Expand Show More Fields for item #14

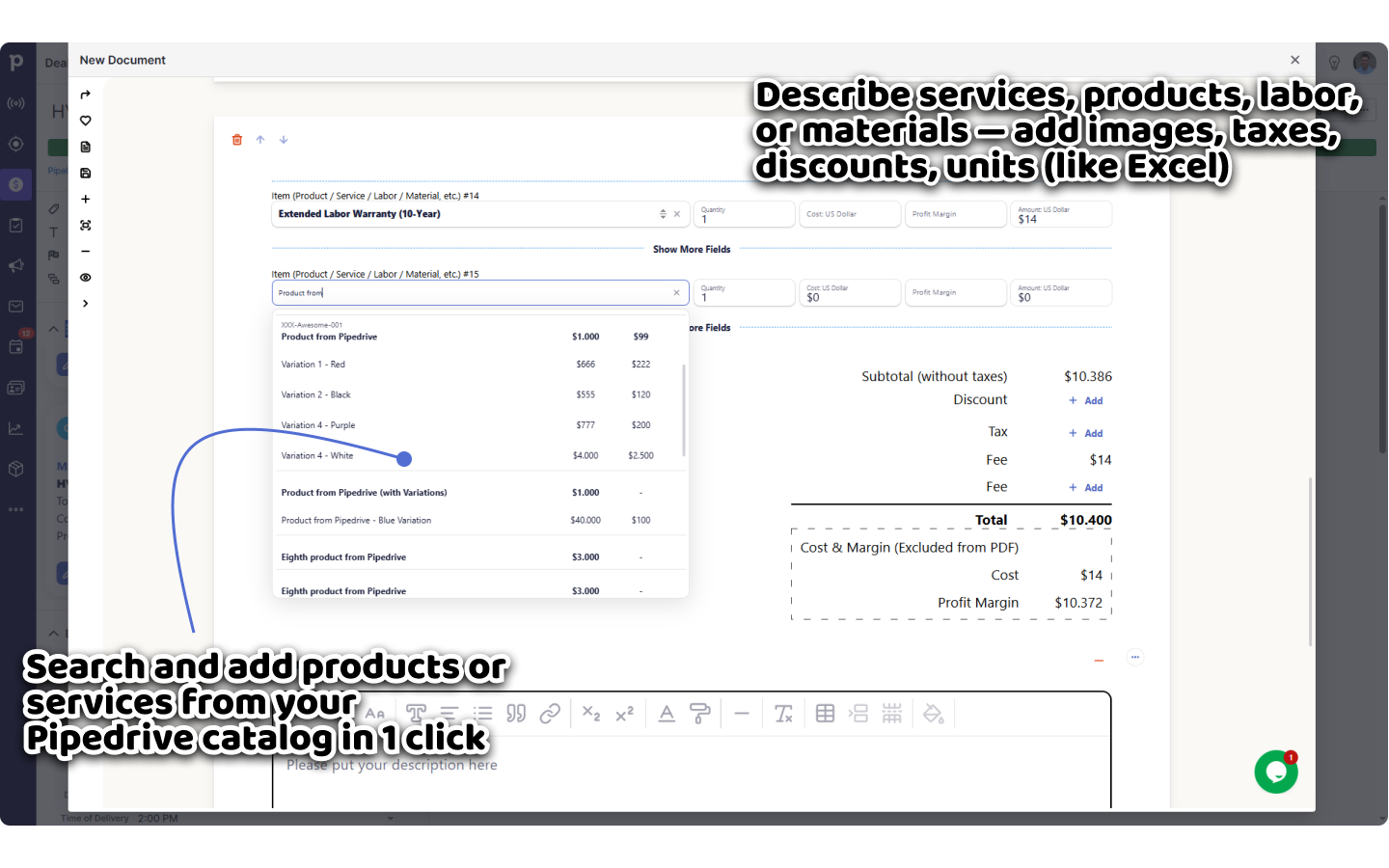pyautogui.click(x=691, y=250)
